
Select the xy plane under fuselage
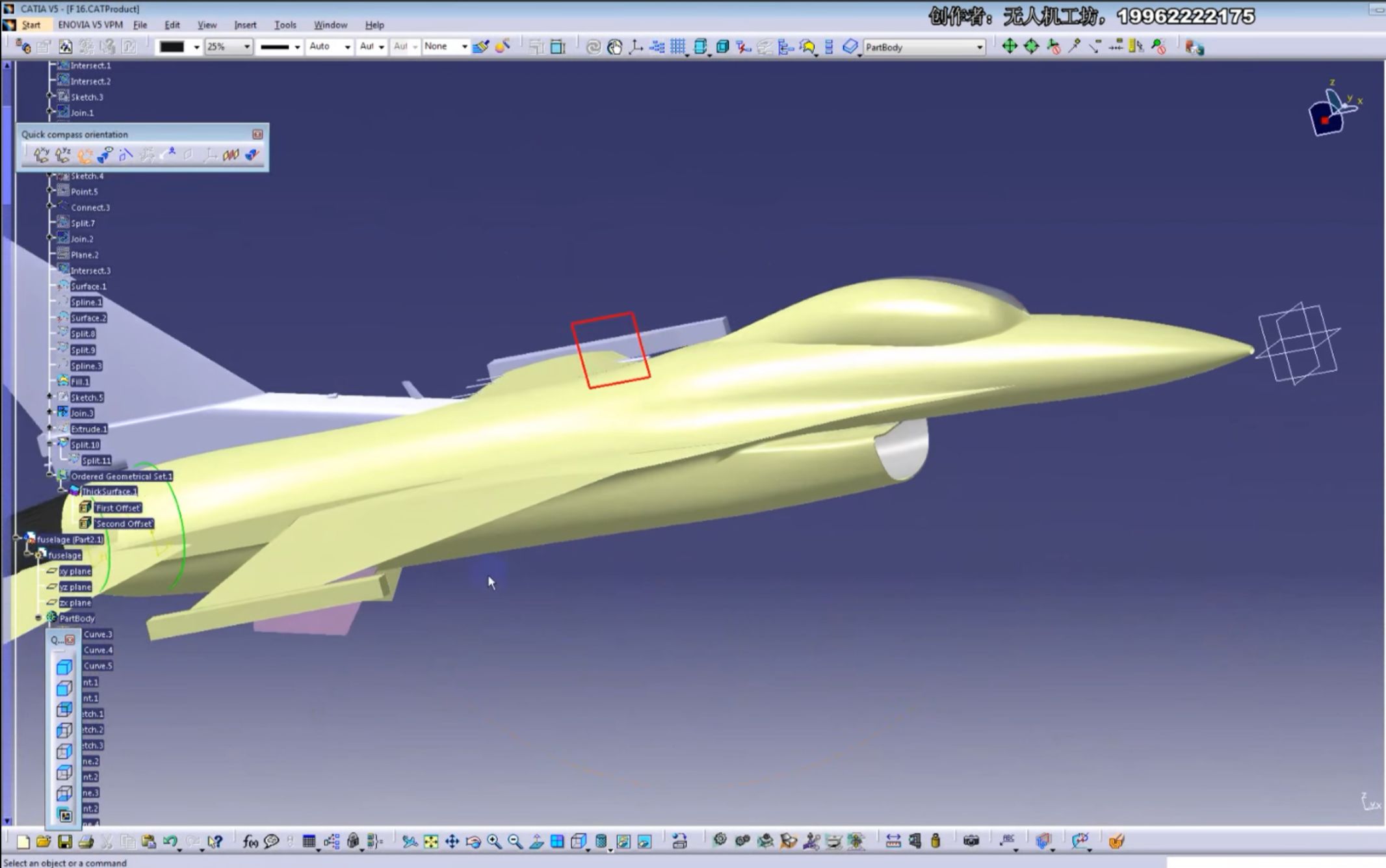click(x=76, y=571)
